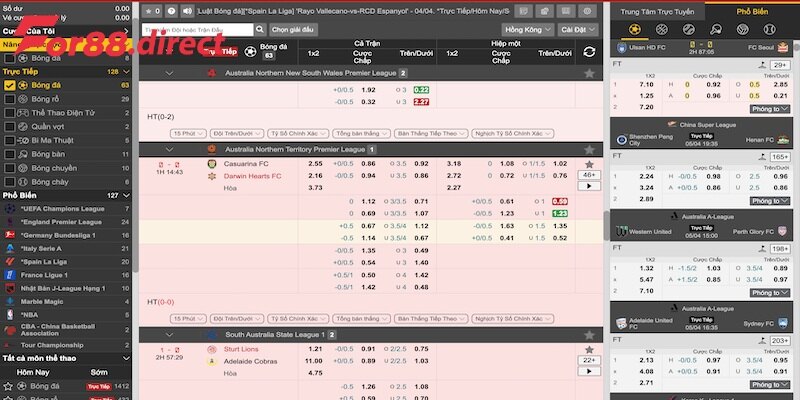Favorite the South Australia State League star

tap(589, 334)
